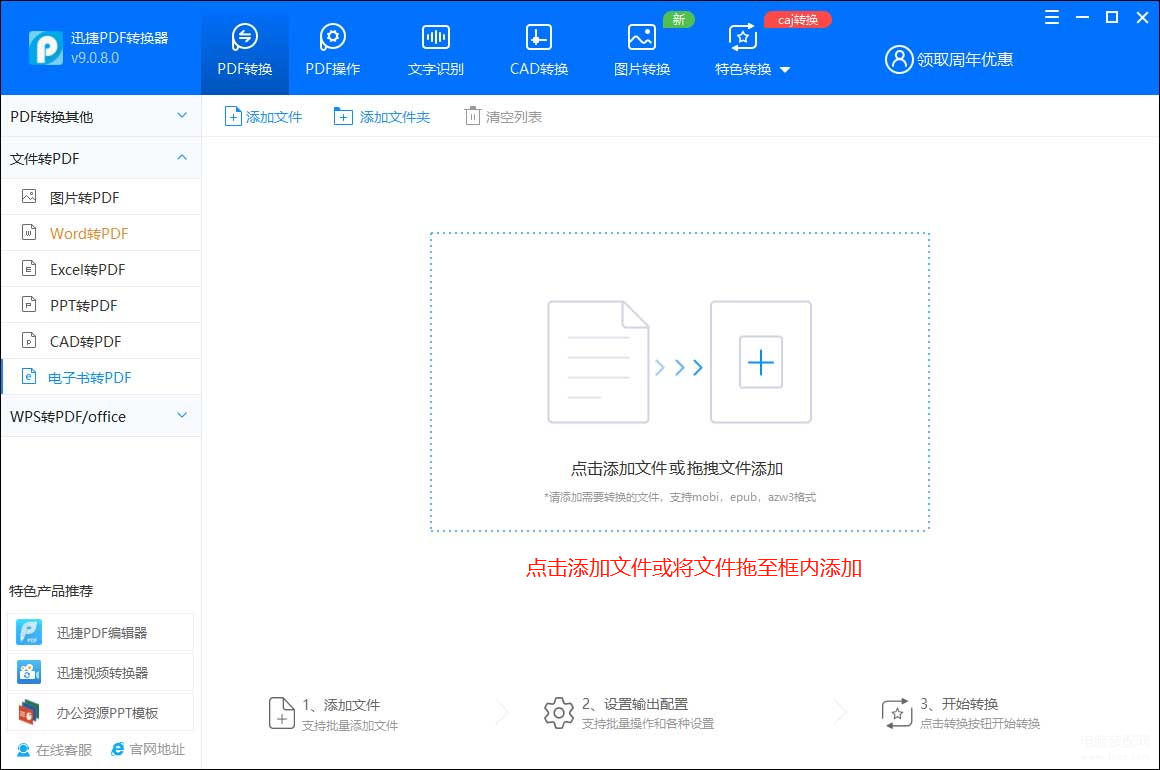Select 电子书转PDF in the sidebar
The width and height of the screenshot is (1160, 770).
pyautogui.click(x=101, y=377)
